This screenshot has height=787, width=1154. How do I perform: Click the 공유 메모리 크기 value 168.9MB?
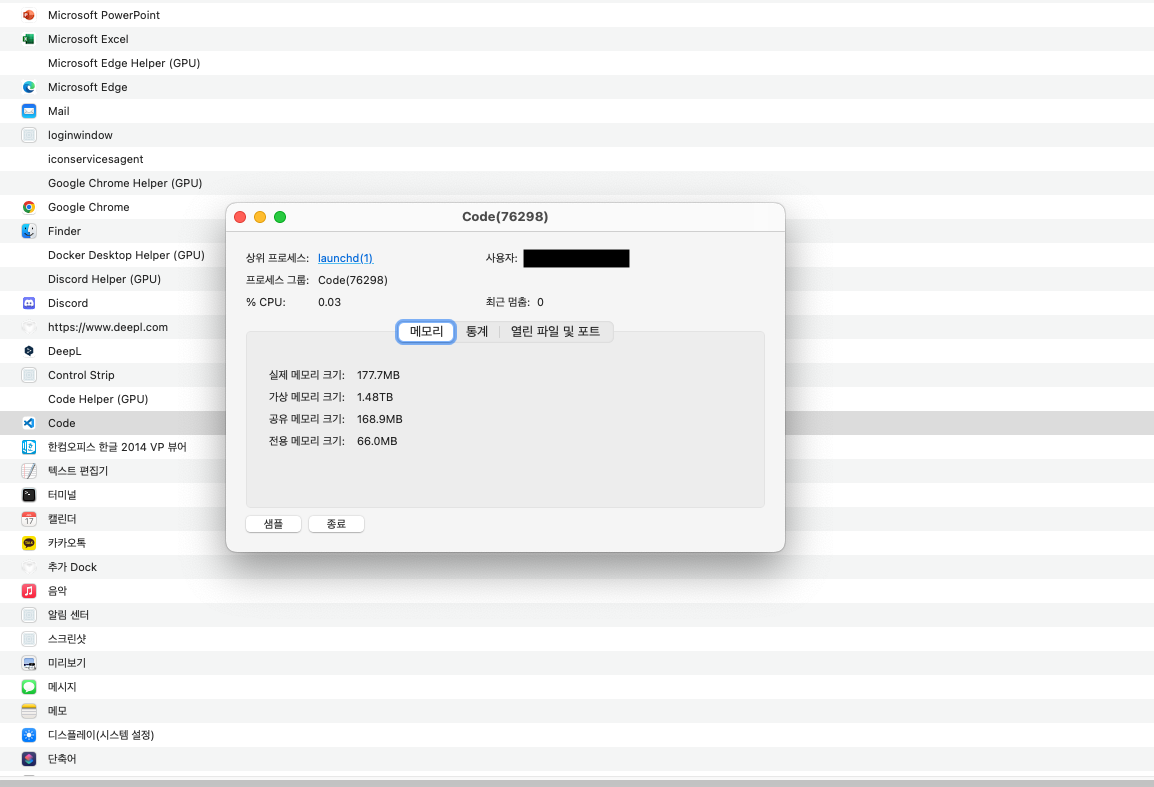pos(380,419)
